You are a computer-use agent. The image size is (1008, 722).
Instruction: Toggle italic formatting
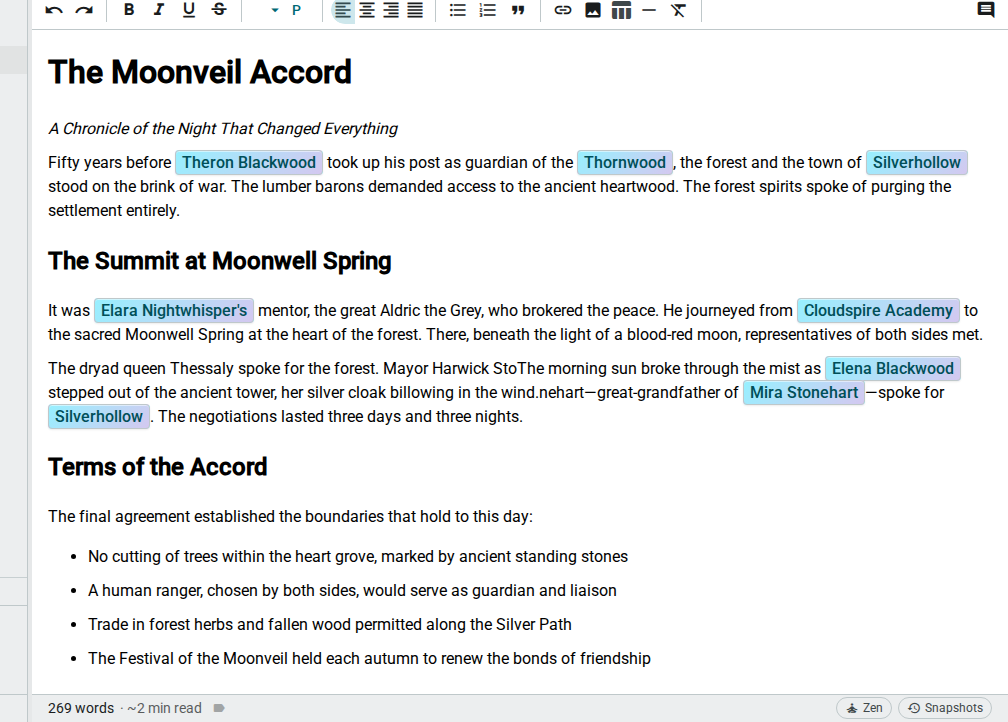[159, 10]
